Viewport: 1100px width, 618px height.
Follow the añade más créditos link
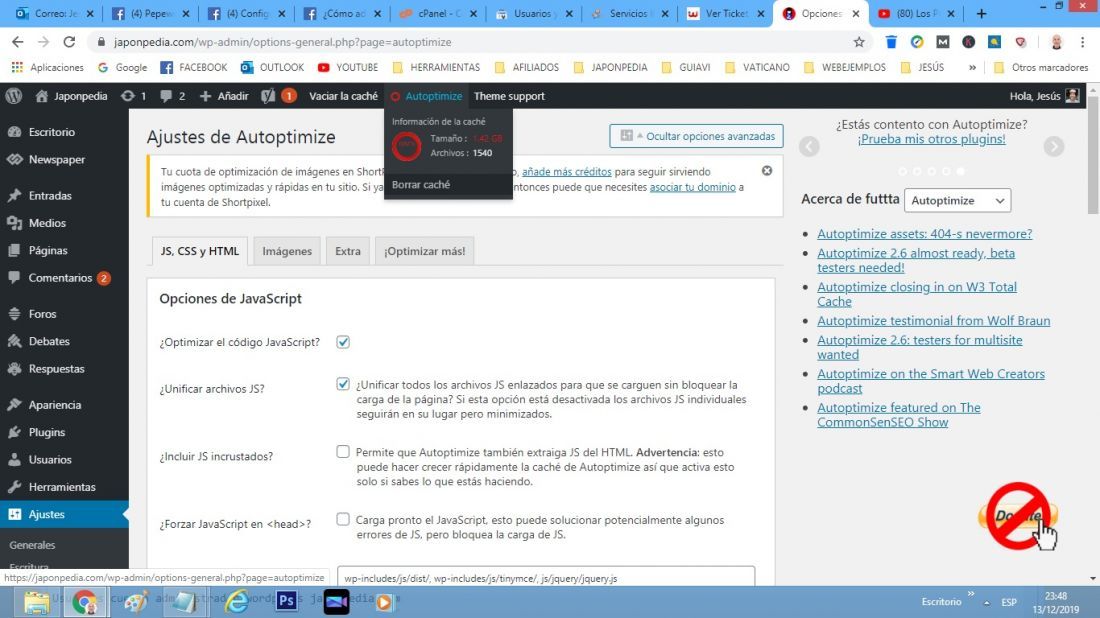click(x=566, y=172)
